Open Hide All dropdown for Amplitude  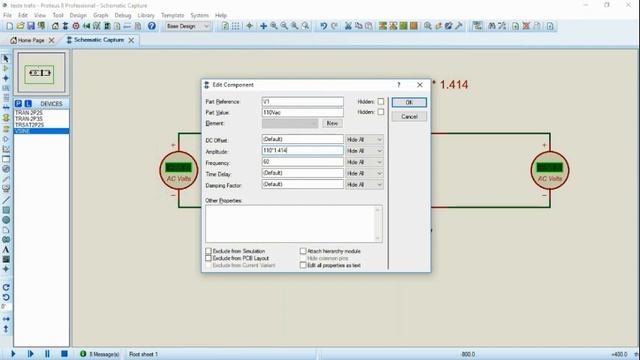364,151
